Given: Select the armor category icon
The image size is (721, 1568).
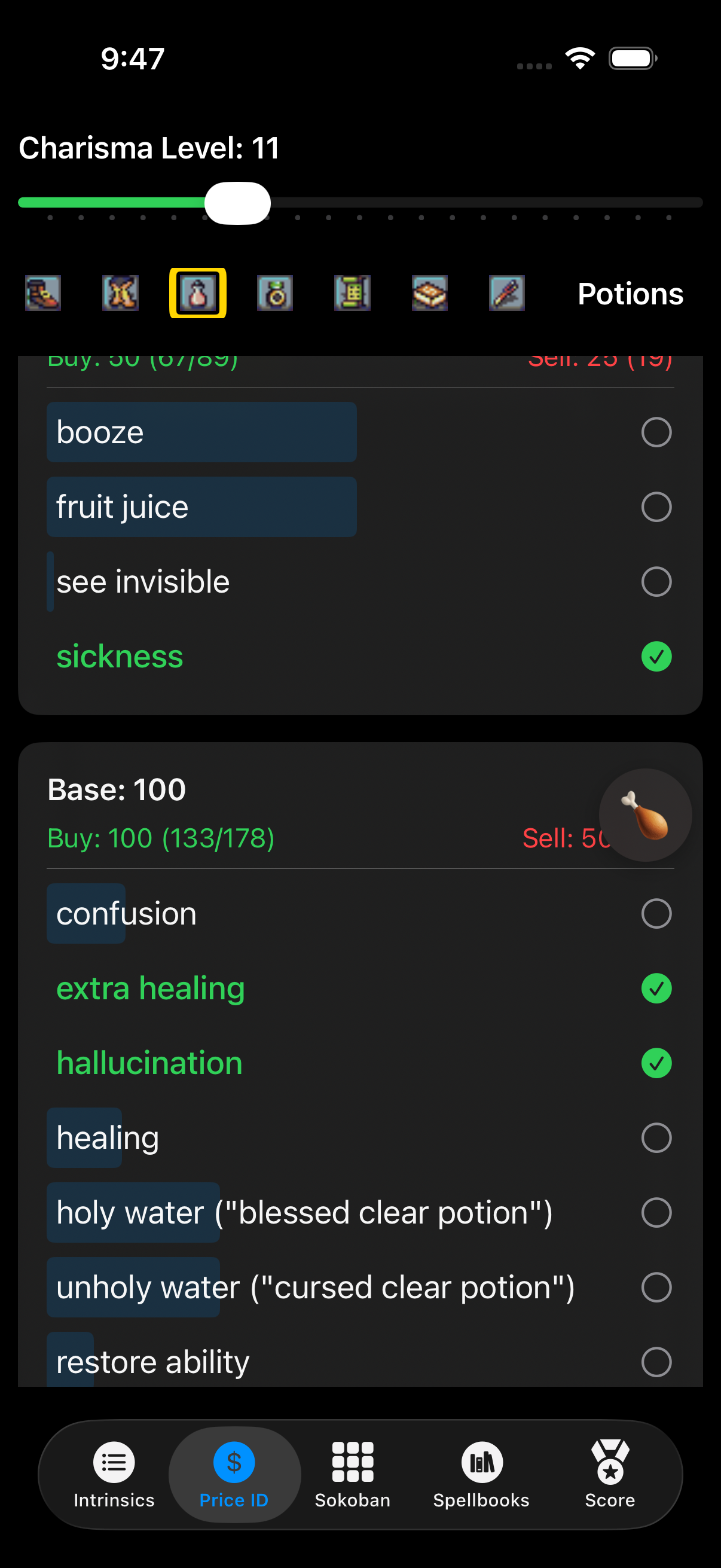Looking at the screenshot, I should (x=120, y=293).
